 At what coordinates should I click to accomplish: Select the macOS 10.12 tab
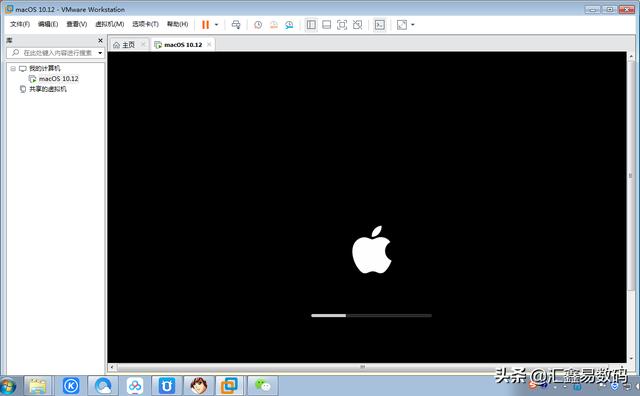183,44
